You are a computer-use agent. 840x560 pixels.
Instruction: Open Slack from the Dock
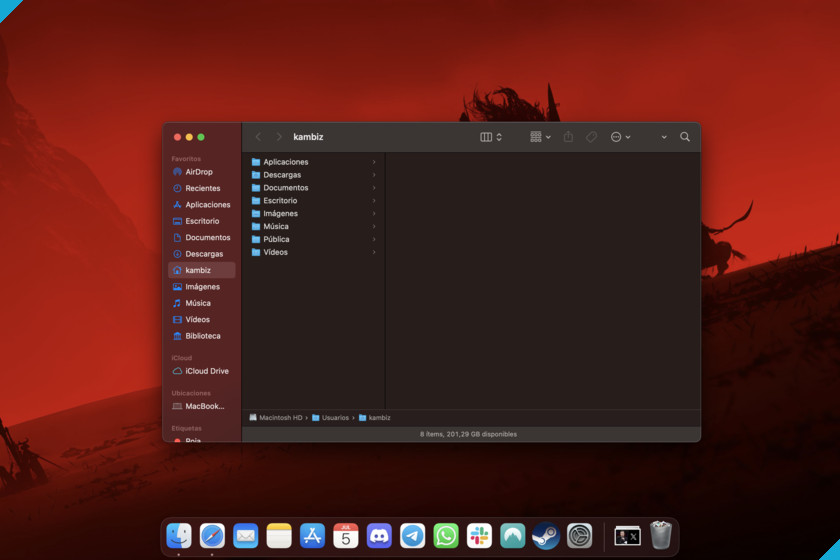pos(479,535)
